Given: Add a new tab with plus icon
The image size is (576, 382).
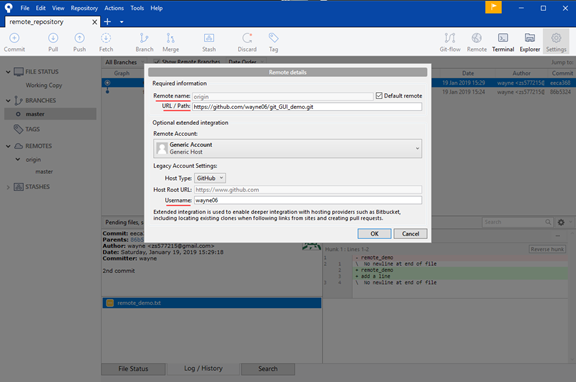Looking at the screenshot, I should tap(107, 22).
